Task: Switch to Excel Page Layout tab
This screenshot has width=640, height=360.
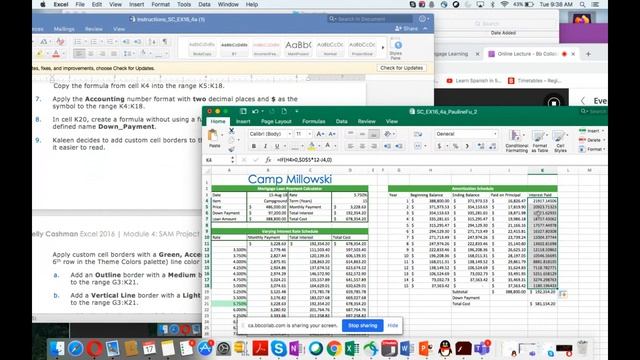Action: [x=276, y=121]
